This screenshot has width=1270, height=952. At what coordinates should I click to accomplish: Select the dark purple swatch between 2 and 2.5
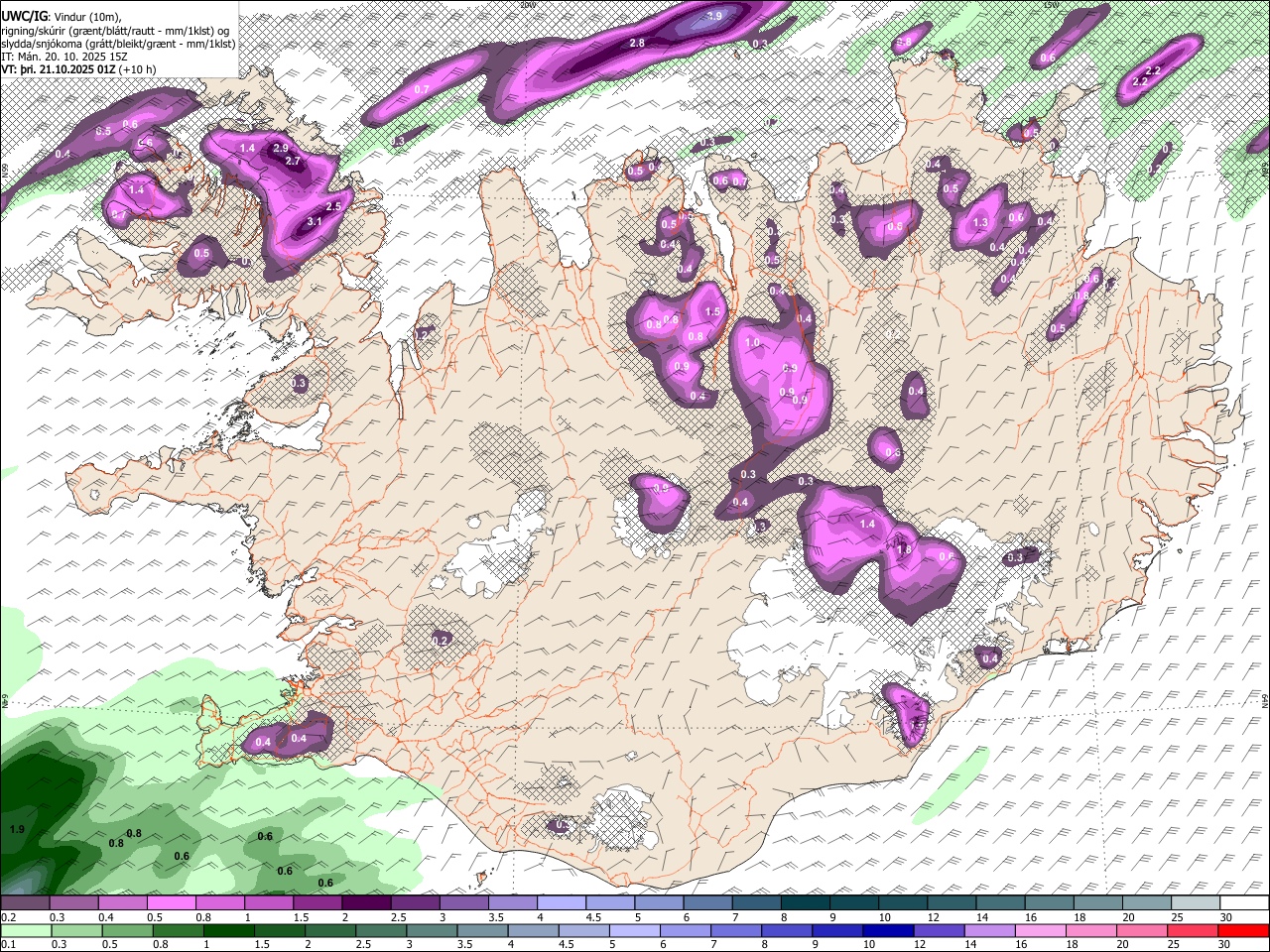pos(366,902)
